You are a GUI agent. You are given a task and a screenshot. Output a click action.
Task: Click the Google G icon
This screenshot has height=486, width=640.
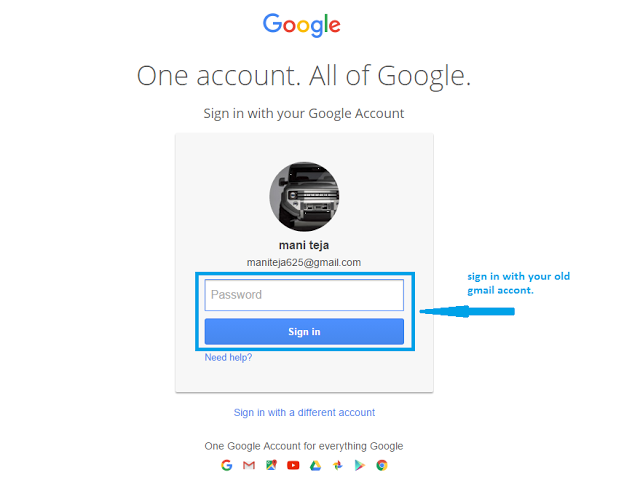click(227, 465)
